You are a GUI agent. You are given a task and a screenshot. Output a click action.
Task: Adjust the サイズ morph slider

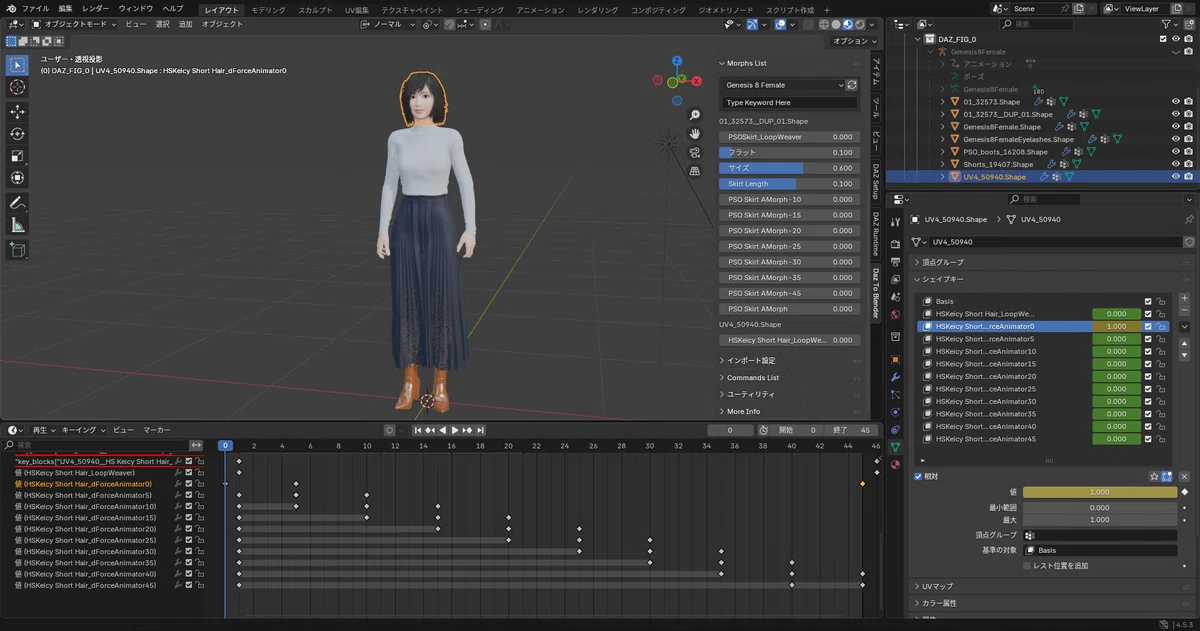pos(788,168)
